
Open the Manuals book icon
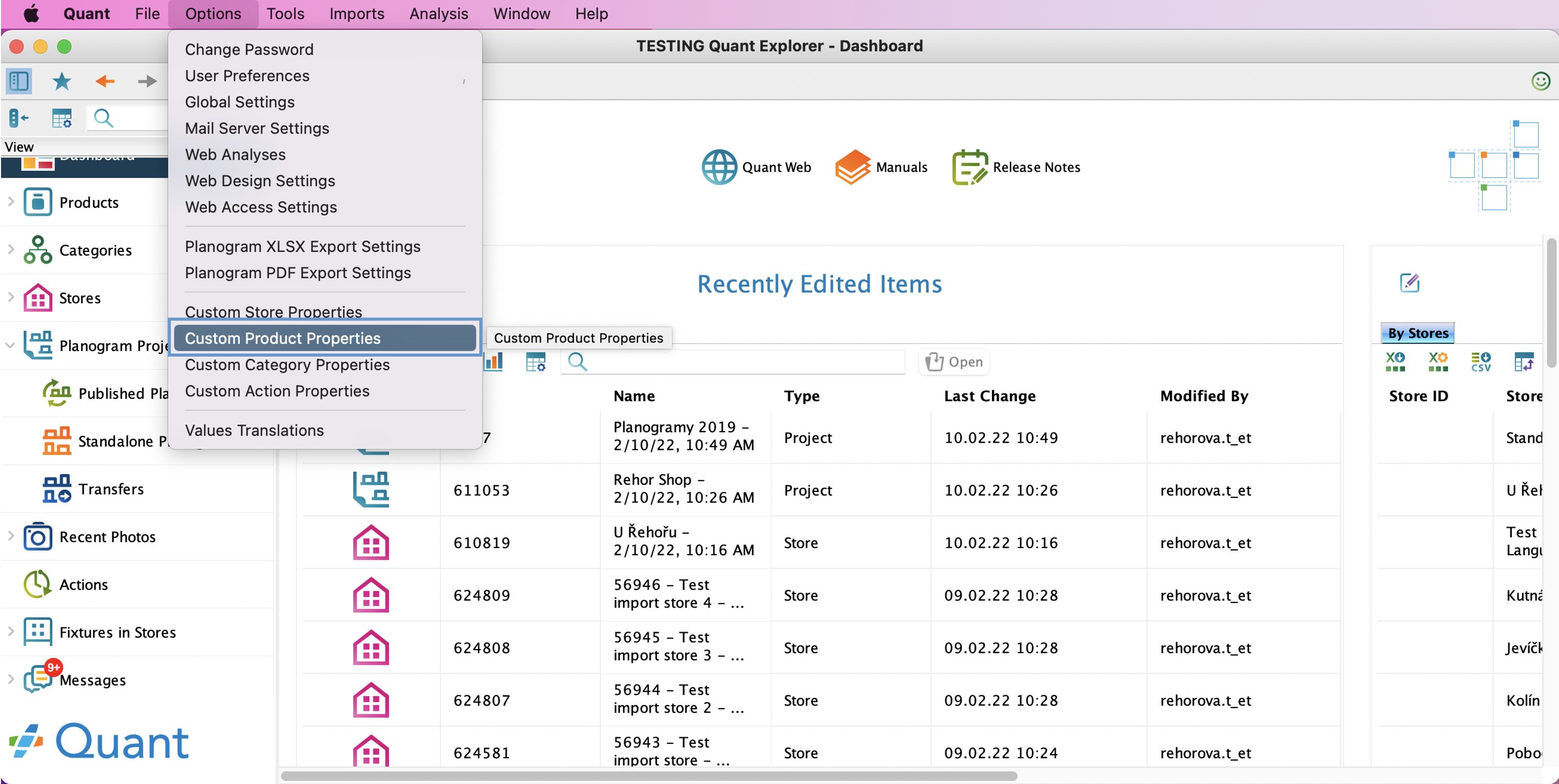click(x=853, y=167)
